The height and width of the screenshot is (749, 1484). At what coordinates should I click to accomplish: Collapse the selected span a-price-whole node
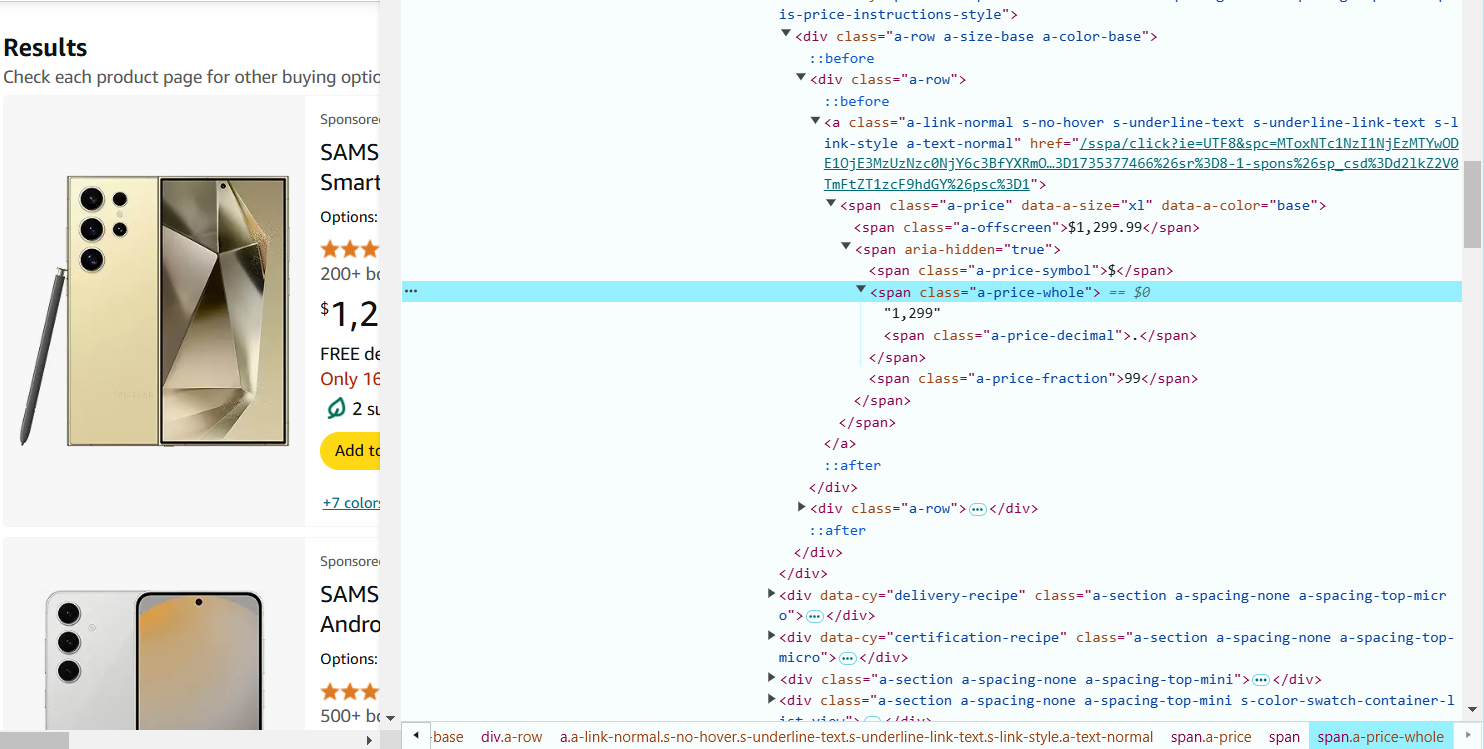point(860,289)
